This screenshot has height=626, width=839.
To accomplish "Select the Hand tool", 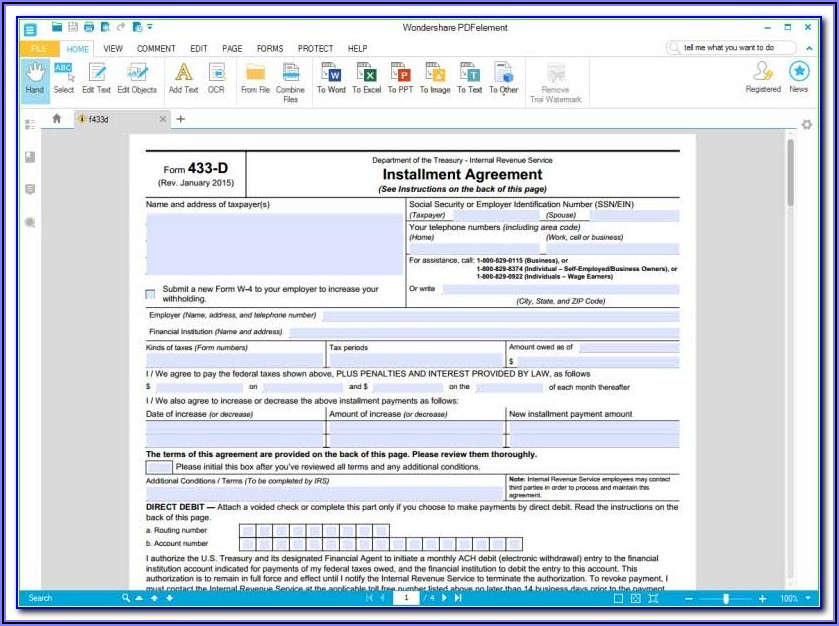I will (x=35, y=78).
